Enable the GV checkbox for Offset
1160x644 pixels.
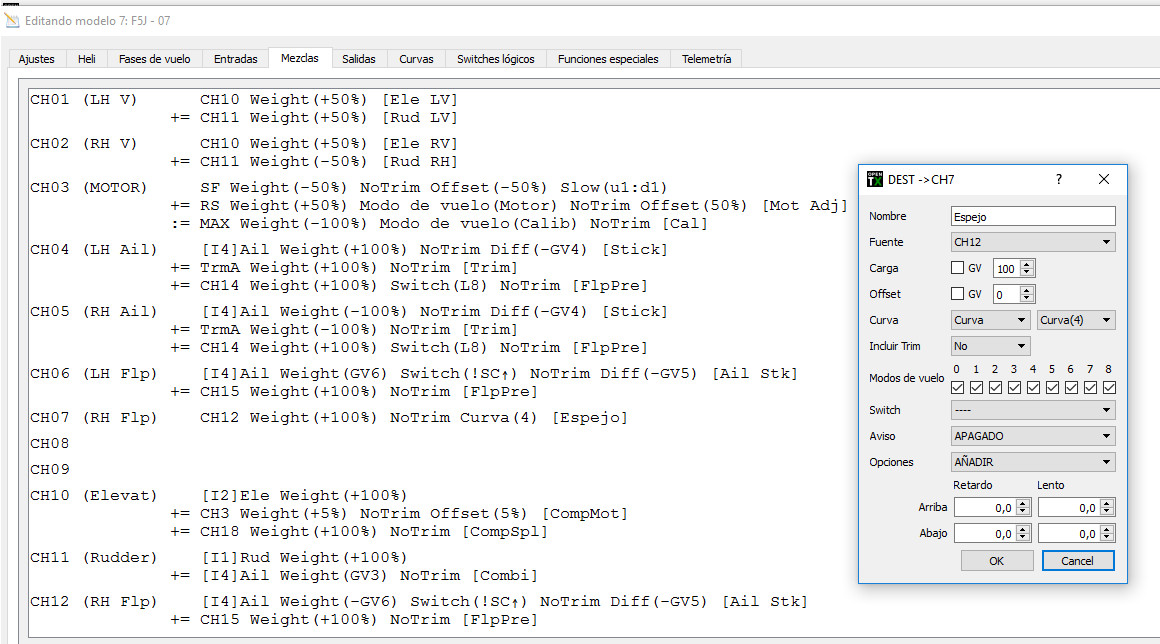[x=958, y=294]
